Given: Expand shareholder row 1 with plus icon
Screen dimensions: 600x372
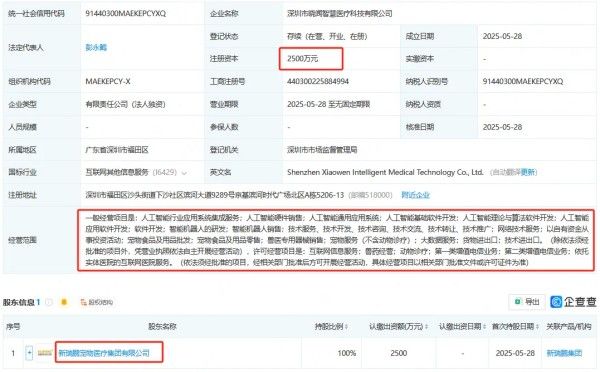Looking at the screenshot, I should click(x=29, y=352).
